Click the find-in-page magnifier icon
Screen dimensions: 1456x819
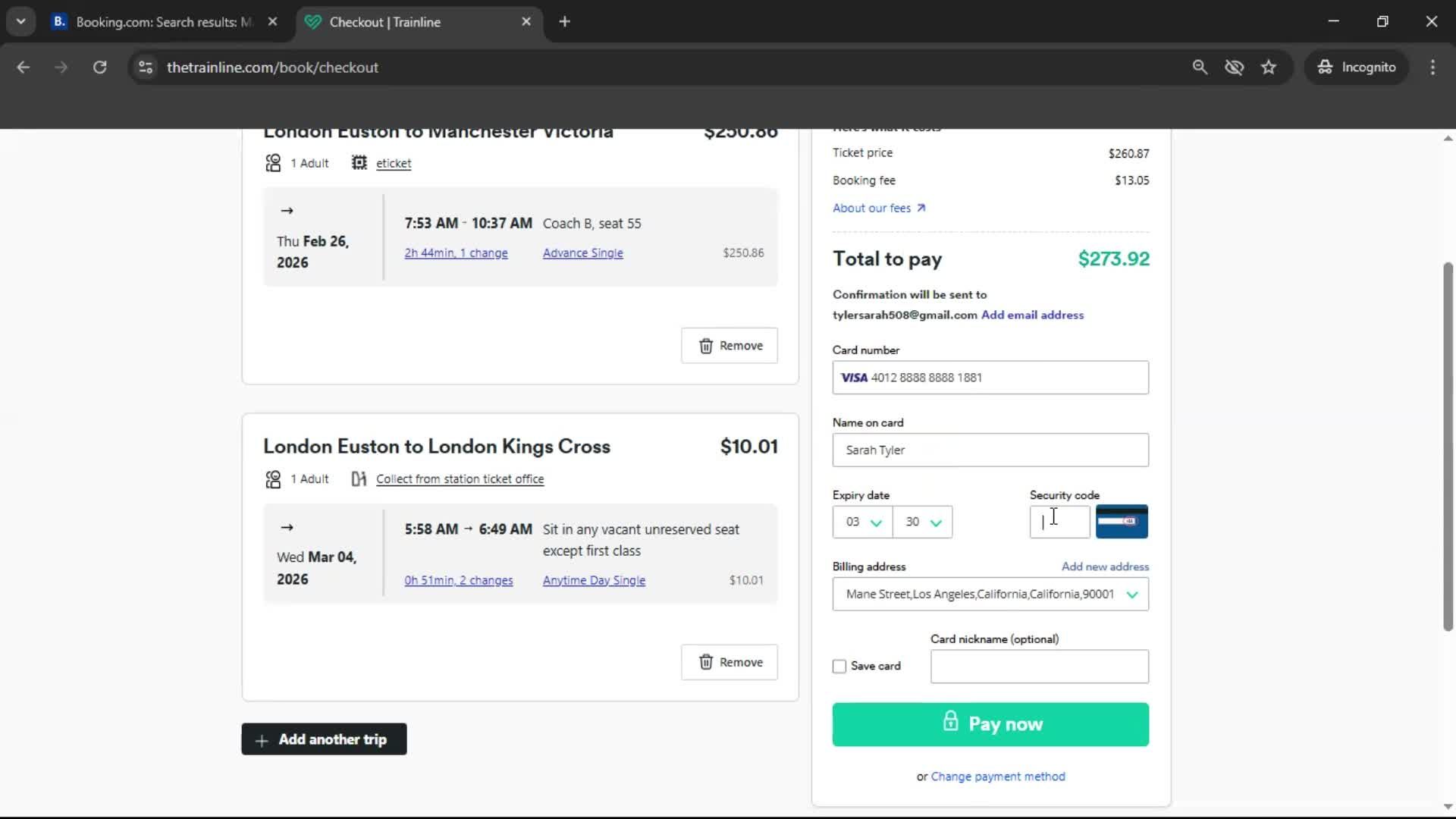pyautogui.click(x=1200, y=67)
